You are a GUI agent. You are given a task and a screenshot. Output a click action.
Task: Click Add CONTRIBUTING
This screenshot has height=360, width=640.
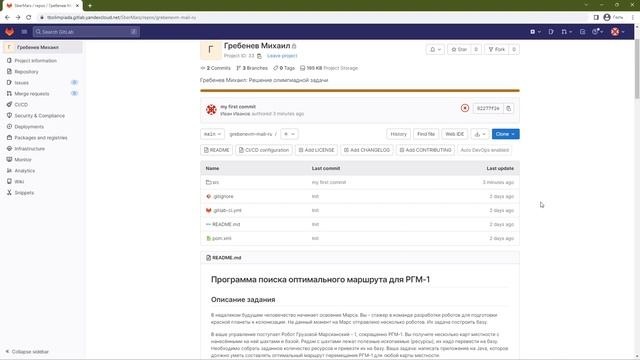(x=425, y=150)
